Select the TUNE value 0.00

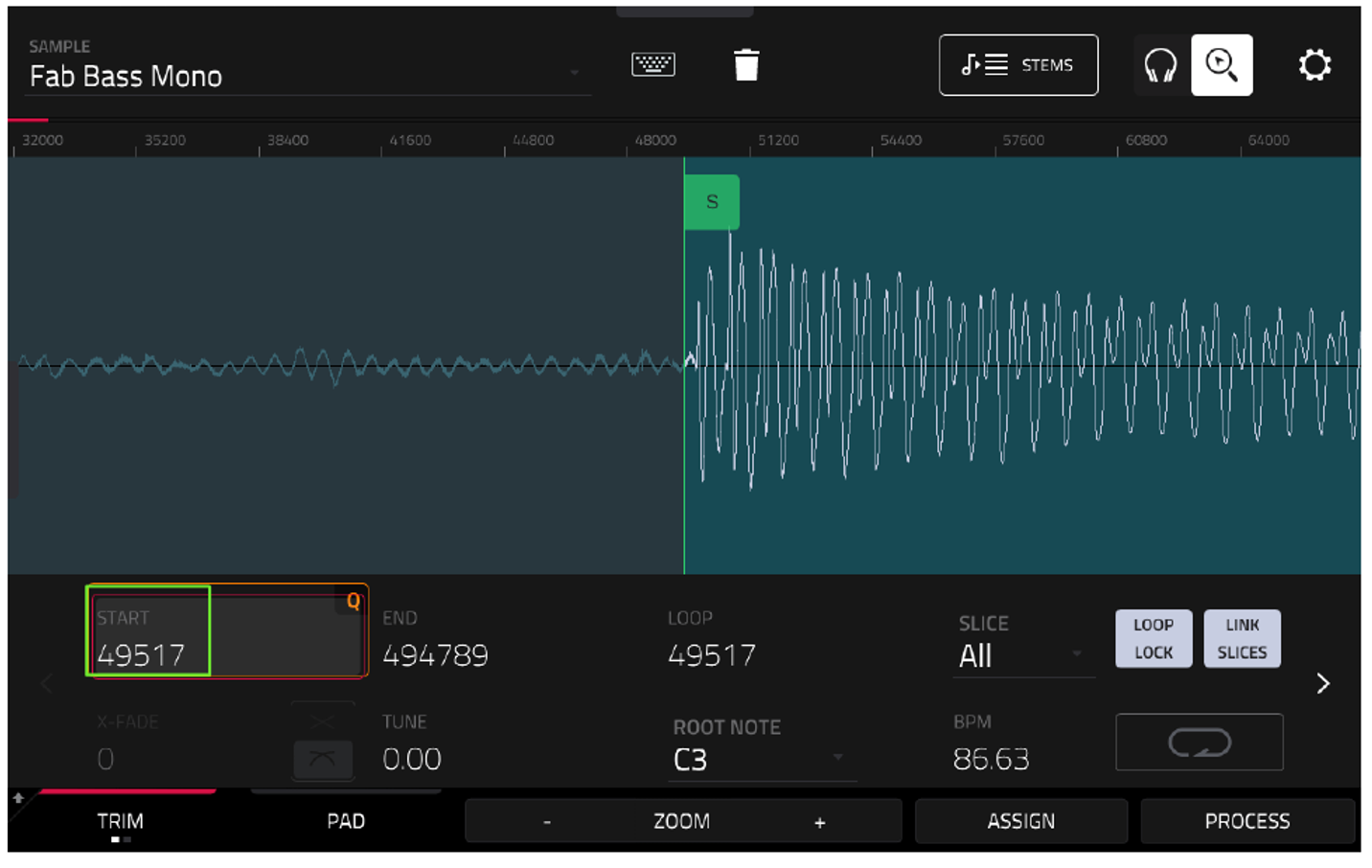(412, 759)
